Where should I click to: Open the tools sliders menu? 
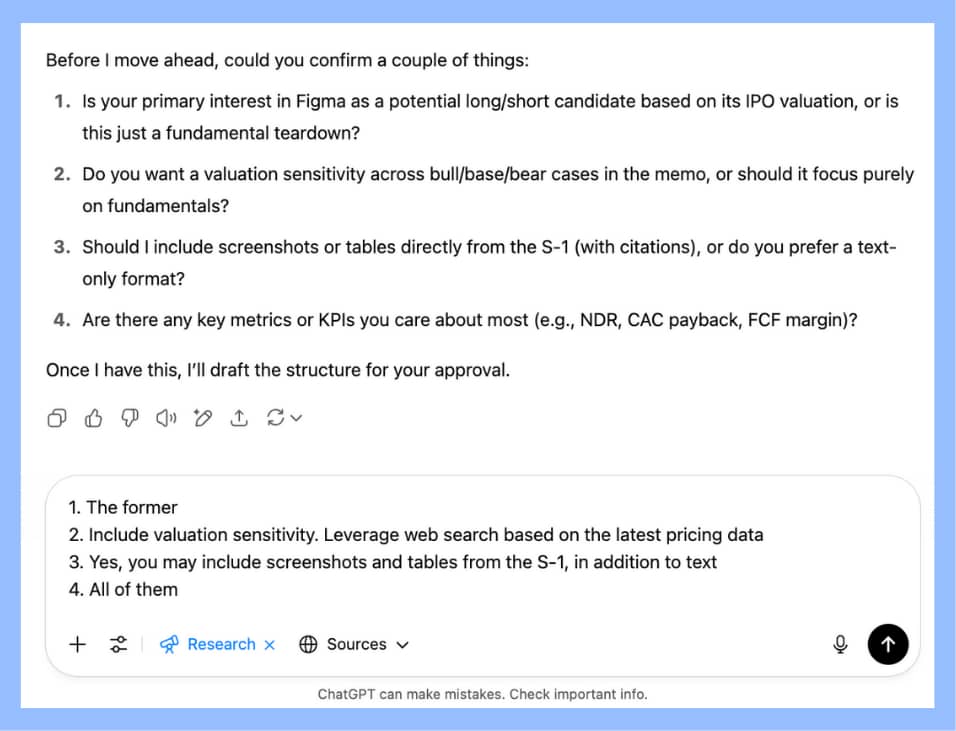(x=118, y=644)
